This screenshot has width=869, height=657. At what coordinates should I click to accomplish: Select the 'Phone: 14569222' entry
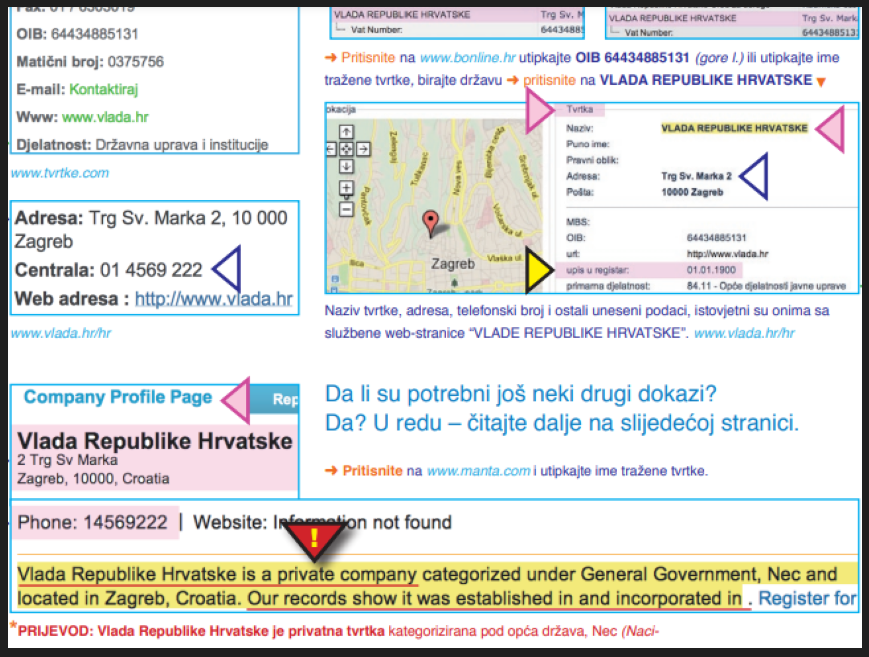93,522
